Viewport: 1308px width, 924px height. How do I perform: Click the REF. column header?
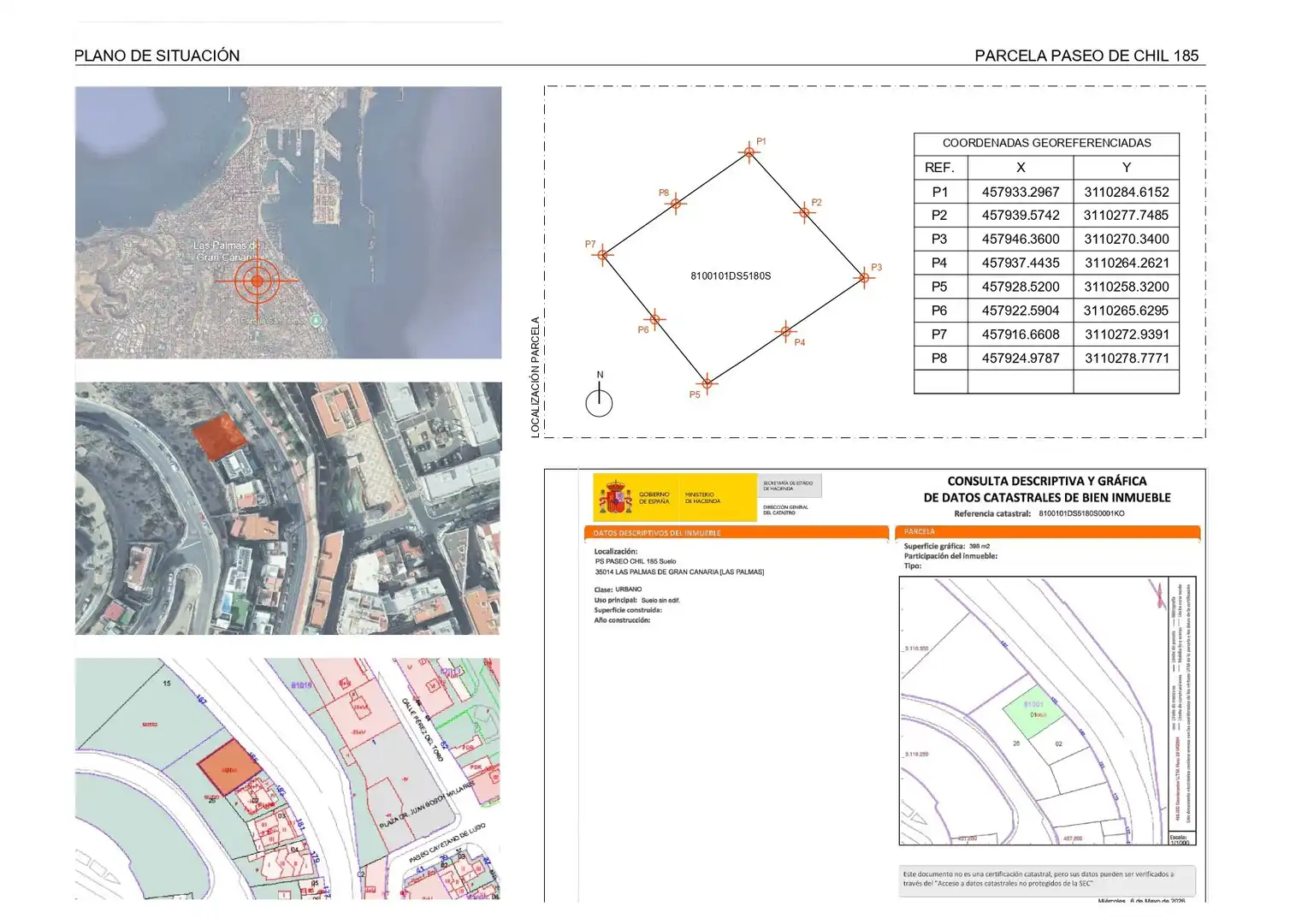(x=939, y=168)
